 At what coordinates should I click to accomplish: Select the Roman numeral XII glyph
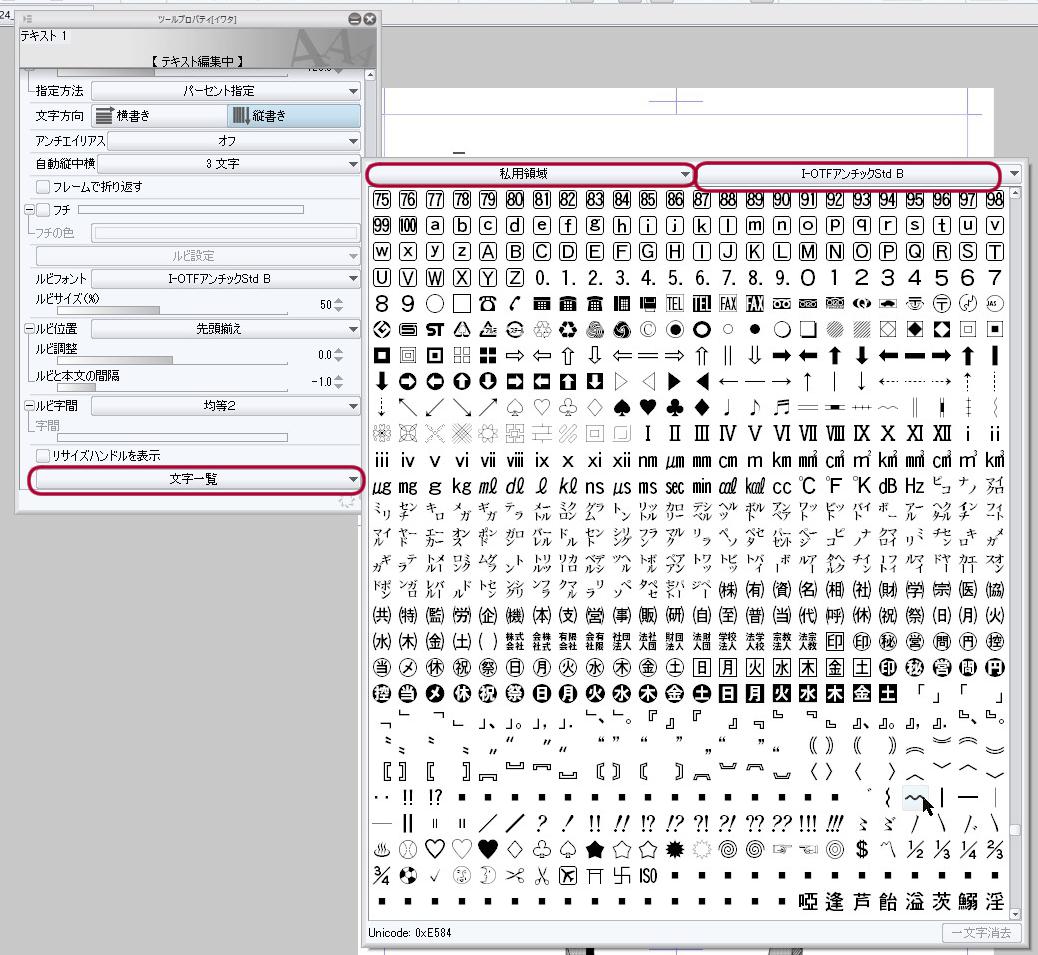pyautogui.click(x=941, y=433)
